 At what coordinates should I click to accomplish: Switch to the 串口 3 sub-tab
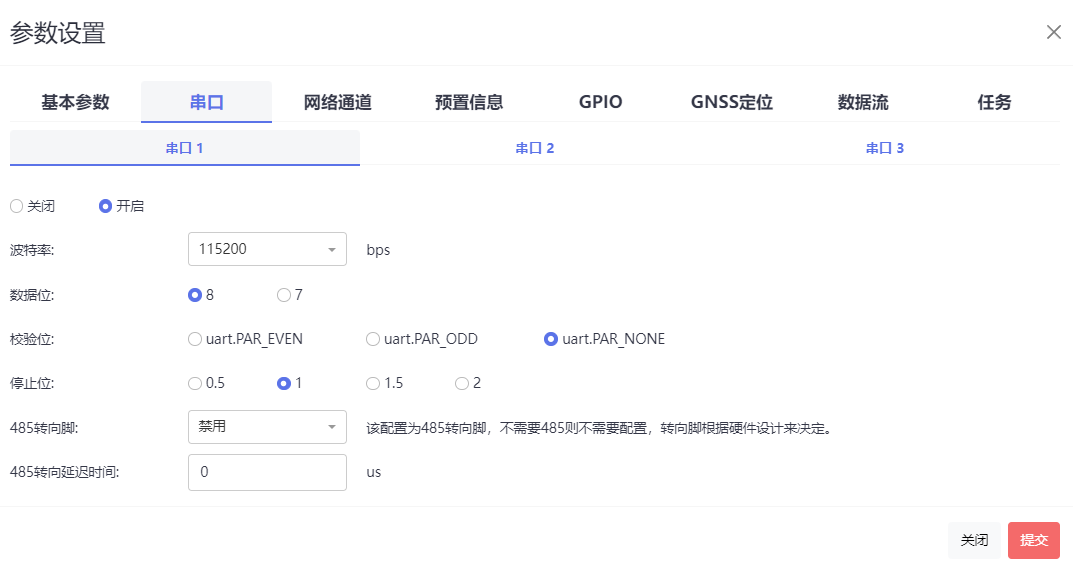point(885,148)
